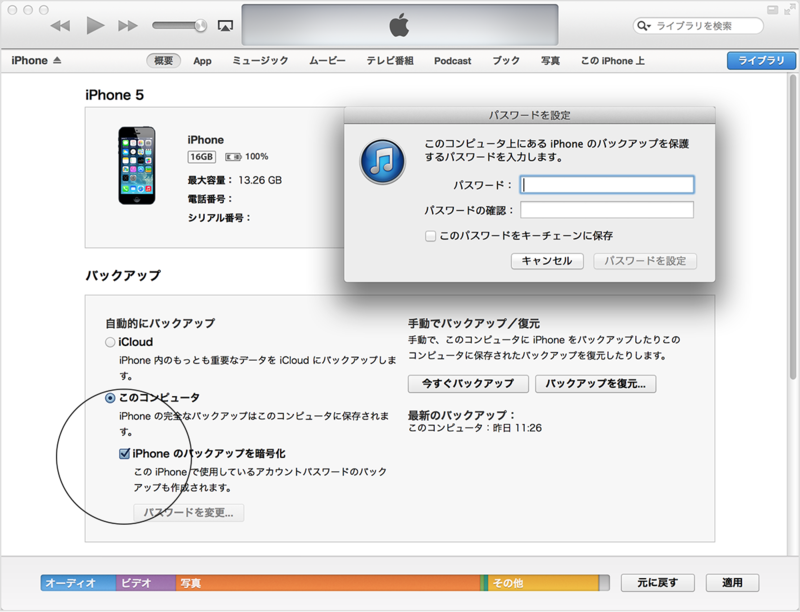Viewport: 800px width, 612px height.
Task: Click the シリアル番号 label
Action: tap(219, 218)
